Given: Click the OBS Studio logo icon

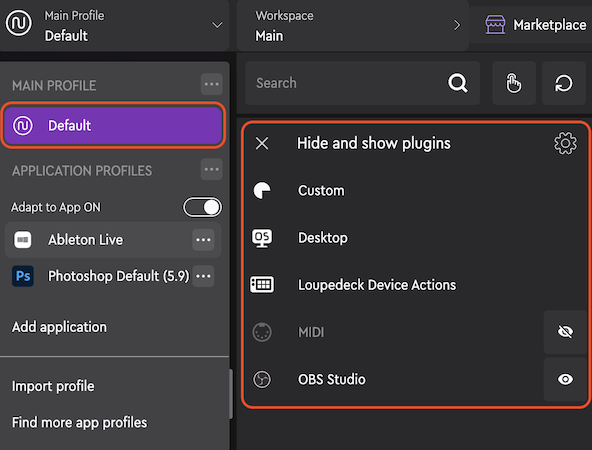Looking at the screenshot, I should tap(262, 379).
